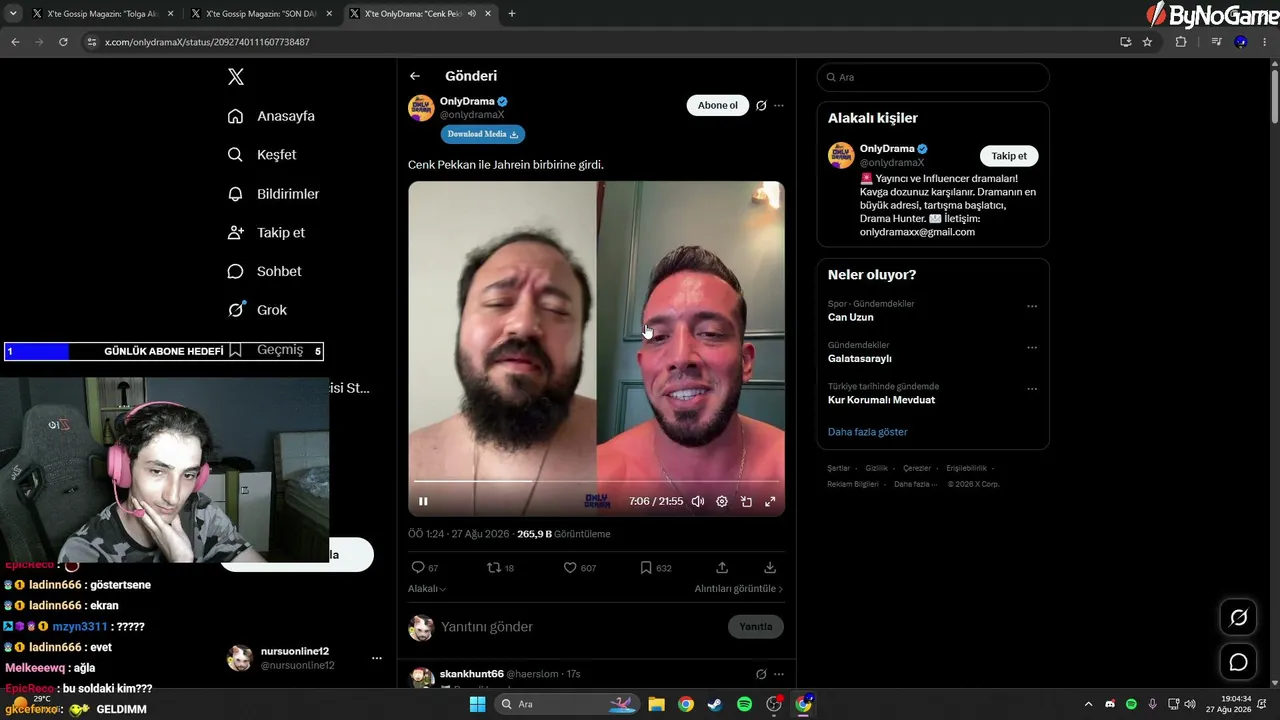The height and width of the screenshot is (720, 1280).
Task: Open more options for Galatasaraylı trend
Action: pos(1032,348)
